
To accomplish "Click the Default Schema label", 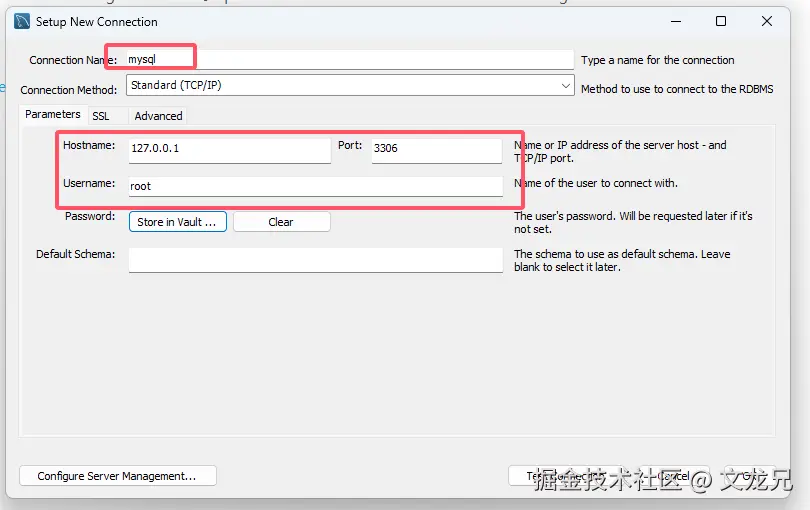I will pos(75,254).
